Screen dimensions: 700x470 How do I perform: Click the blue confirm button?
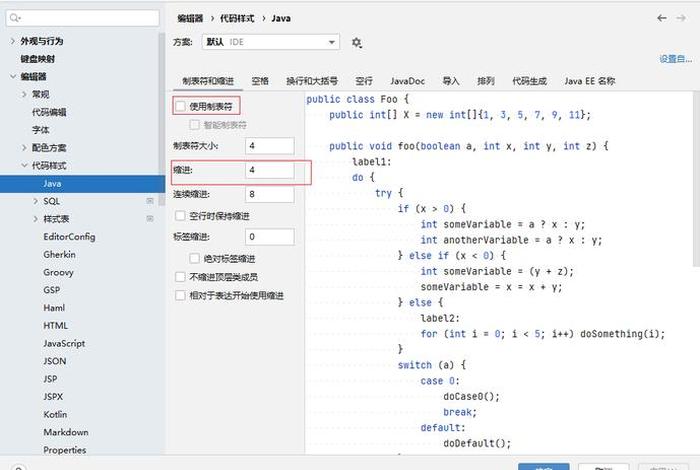[x=544, y=467]
